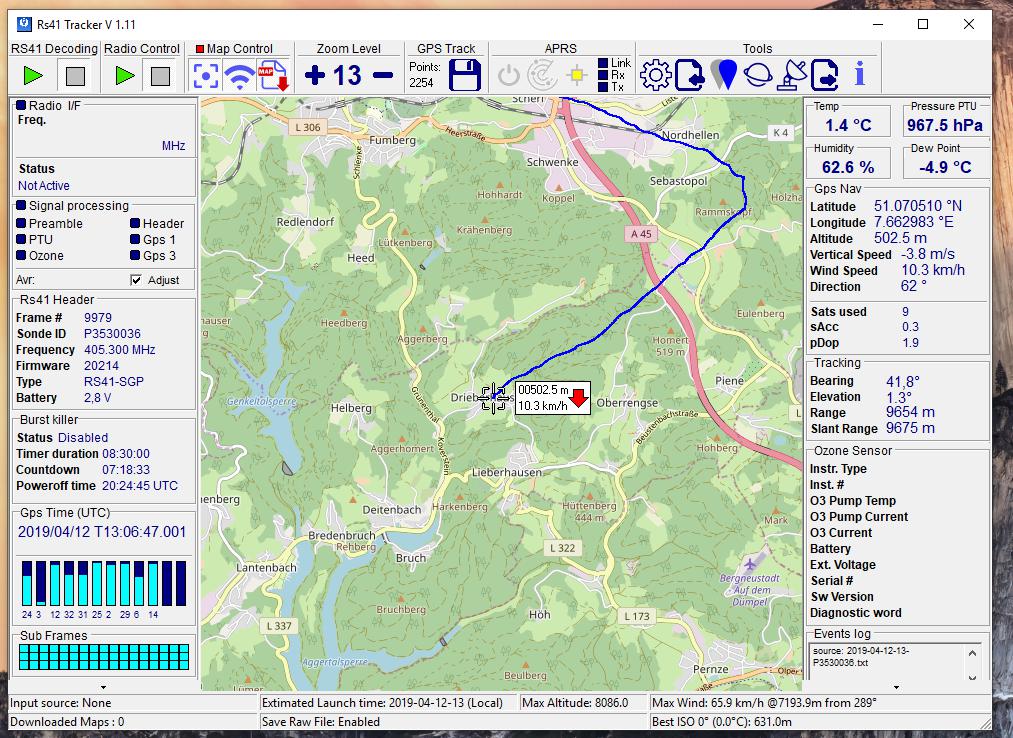Toggle the APRS Tx indicator box
This screenshot has height=738, width=1013.
[603, 87]
